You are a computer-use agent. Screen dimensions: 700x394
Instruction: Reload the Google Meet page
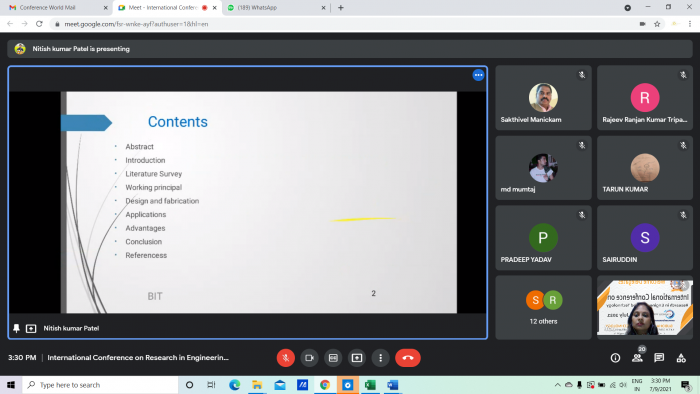tap(39, 24)
